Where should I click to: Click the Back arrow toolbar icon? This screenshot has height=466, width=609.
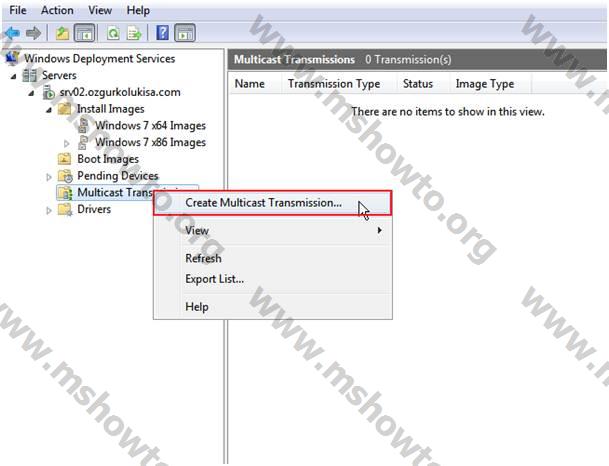point(11,33)
